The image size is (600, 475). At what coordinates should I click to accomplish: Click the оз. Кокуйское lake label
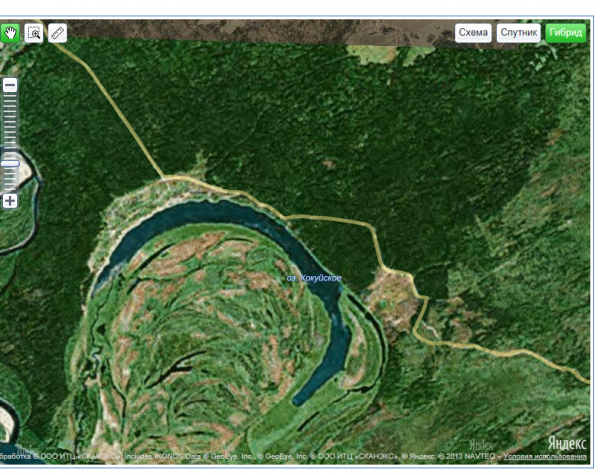314,277
